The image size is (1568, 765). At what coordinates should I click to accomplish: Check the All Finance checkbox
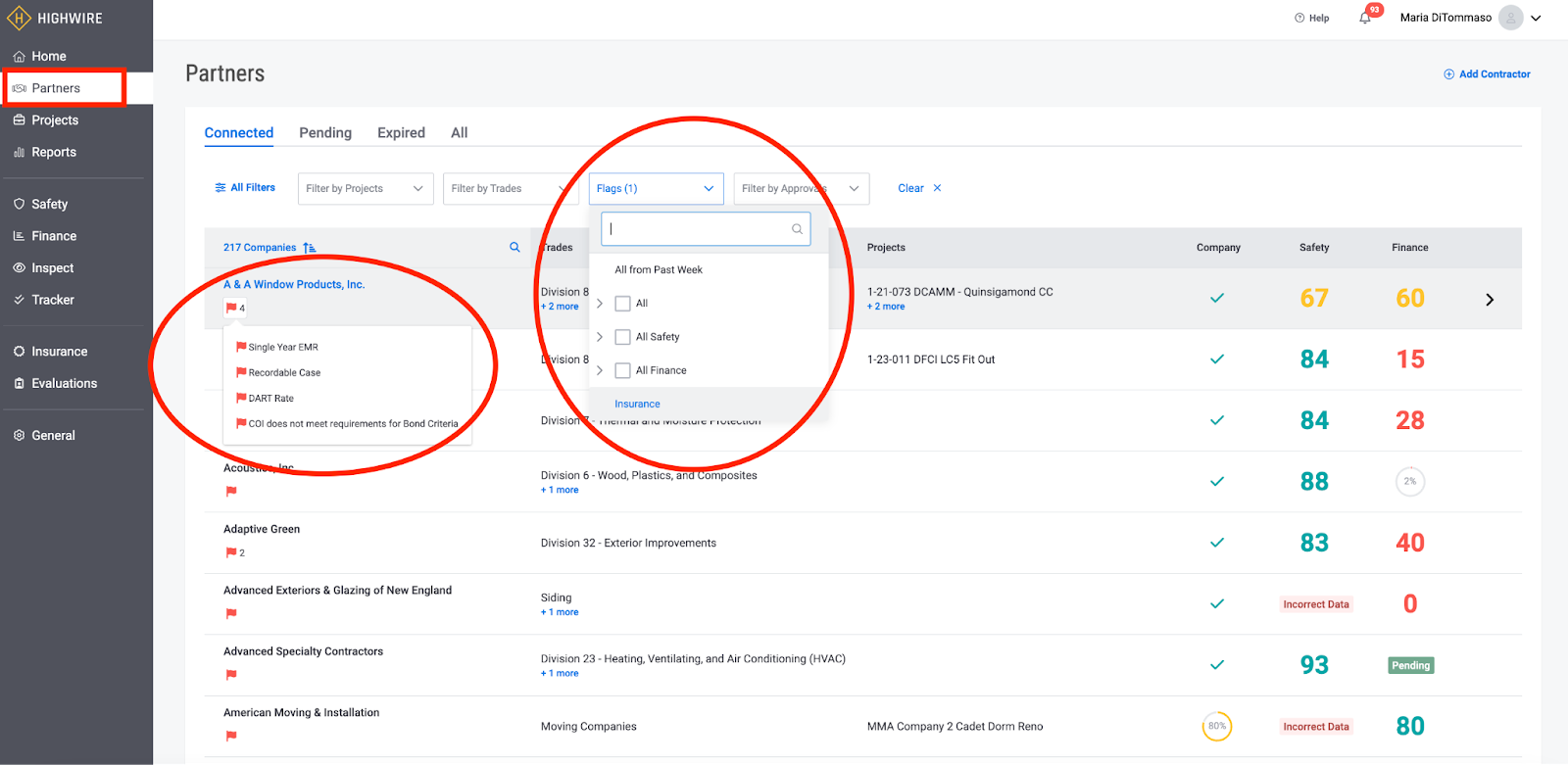[x=622, y=370]
